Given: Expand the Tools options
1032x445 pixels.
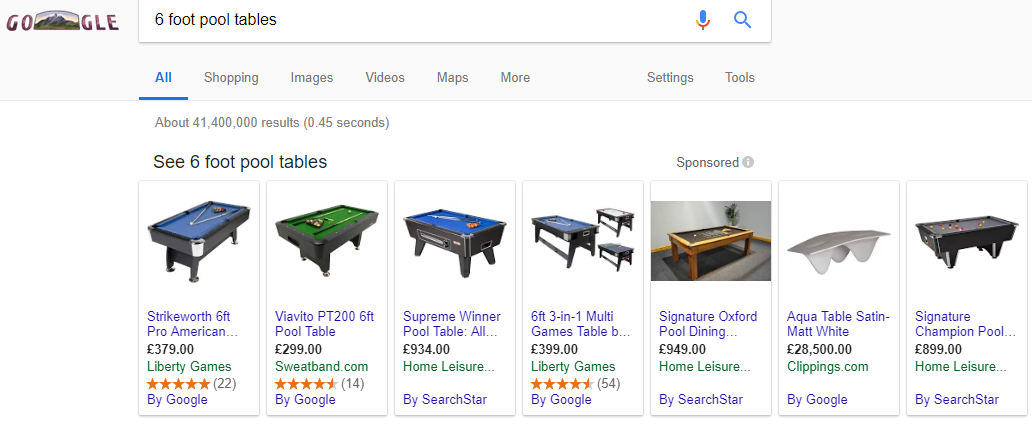Looking at the screenshot, I should (740, 78).
